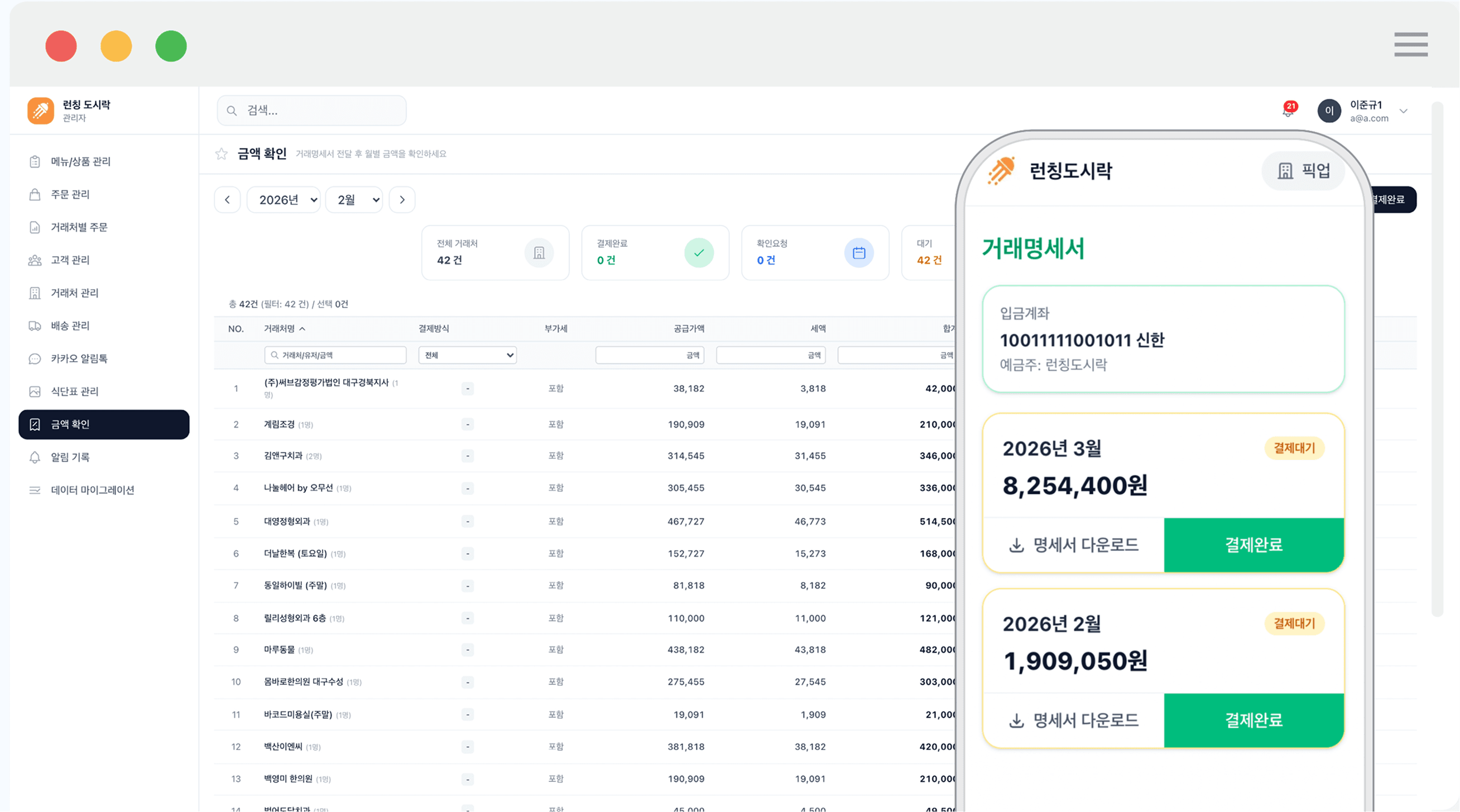Click the 세액 amount filter field
Screen dimensions: 1460x812
coord(771,355)
